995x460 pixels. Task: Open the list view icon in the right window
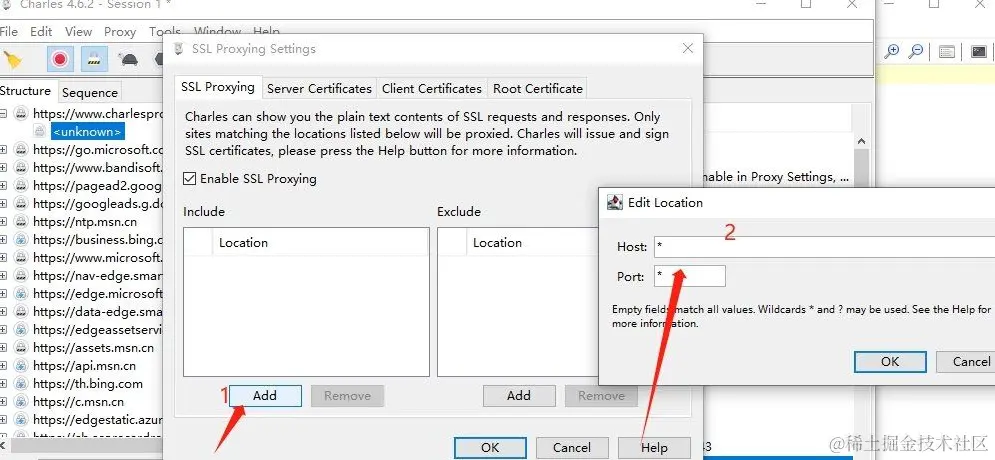click(x=947, y=51)
